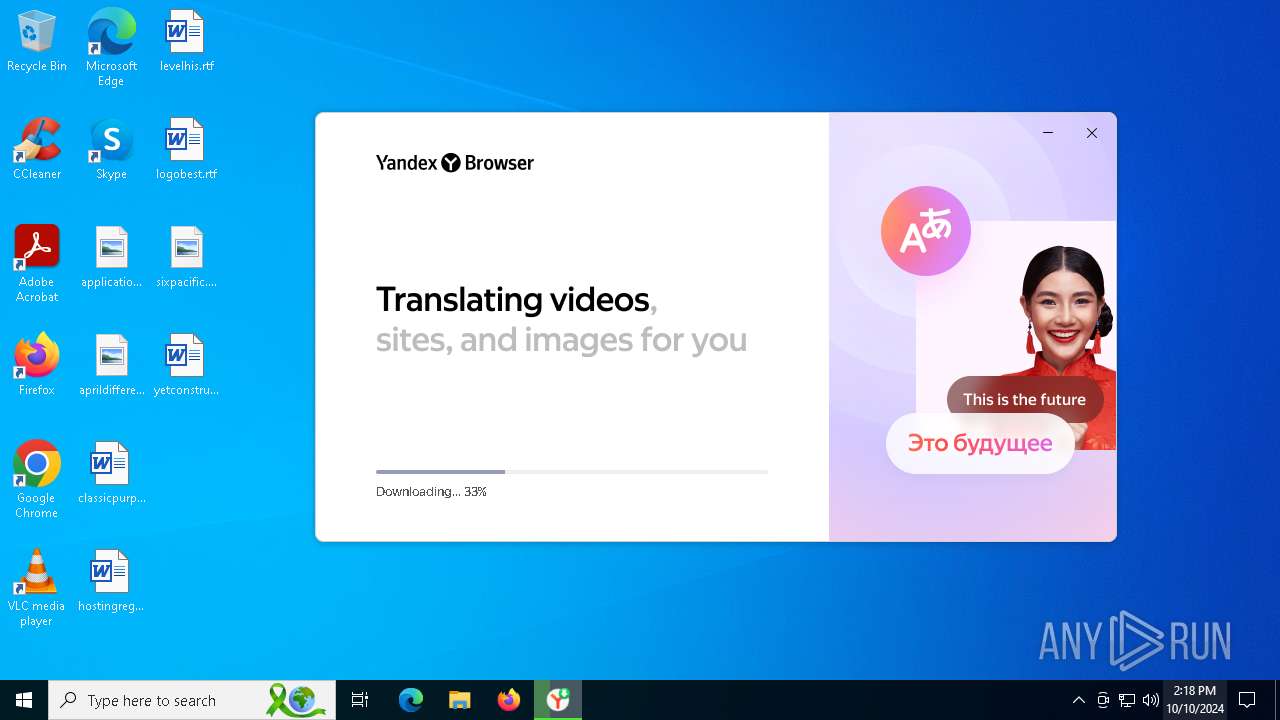Select the VLC media player shortcut

[37, 588]
